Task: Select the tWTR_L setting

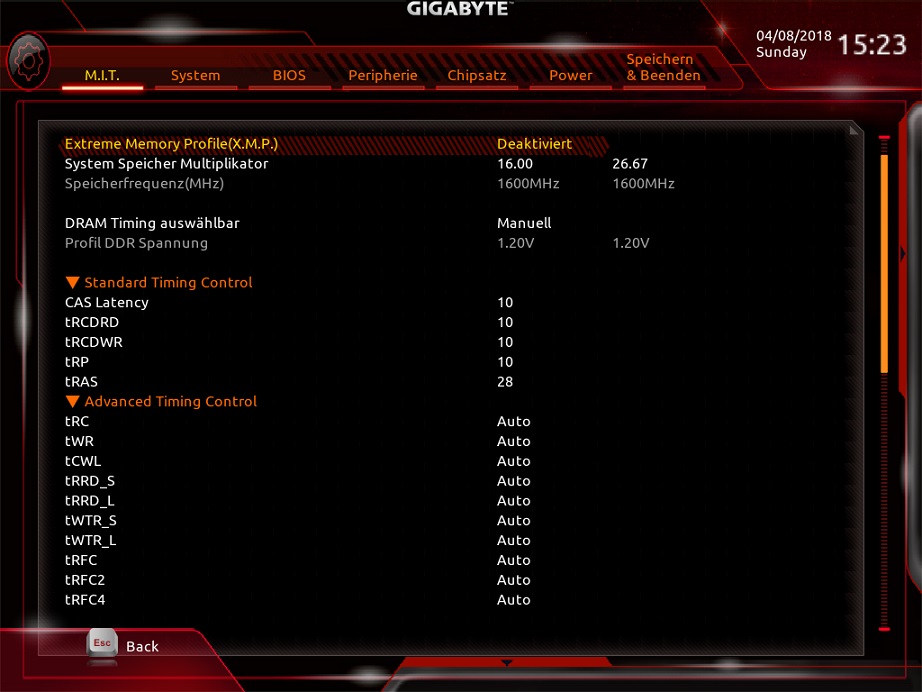Action: pos(91,541)
